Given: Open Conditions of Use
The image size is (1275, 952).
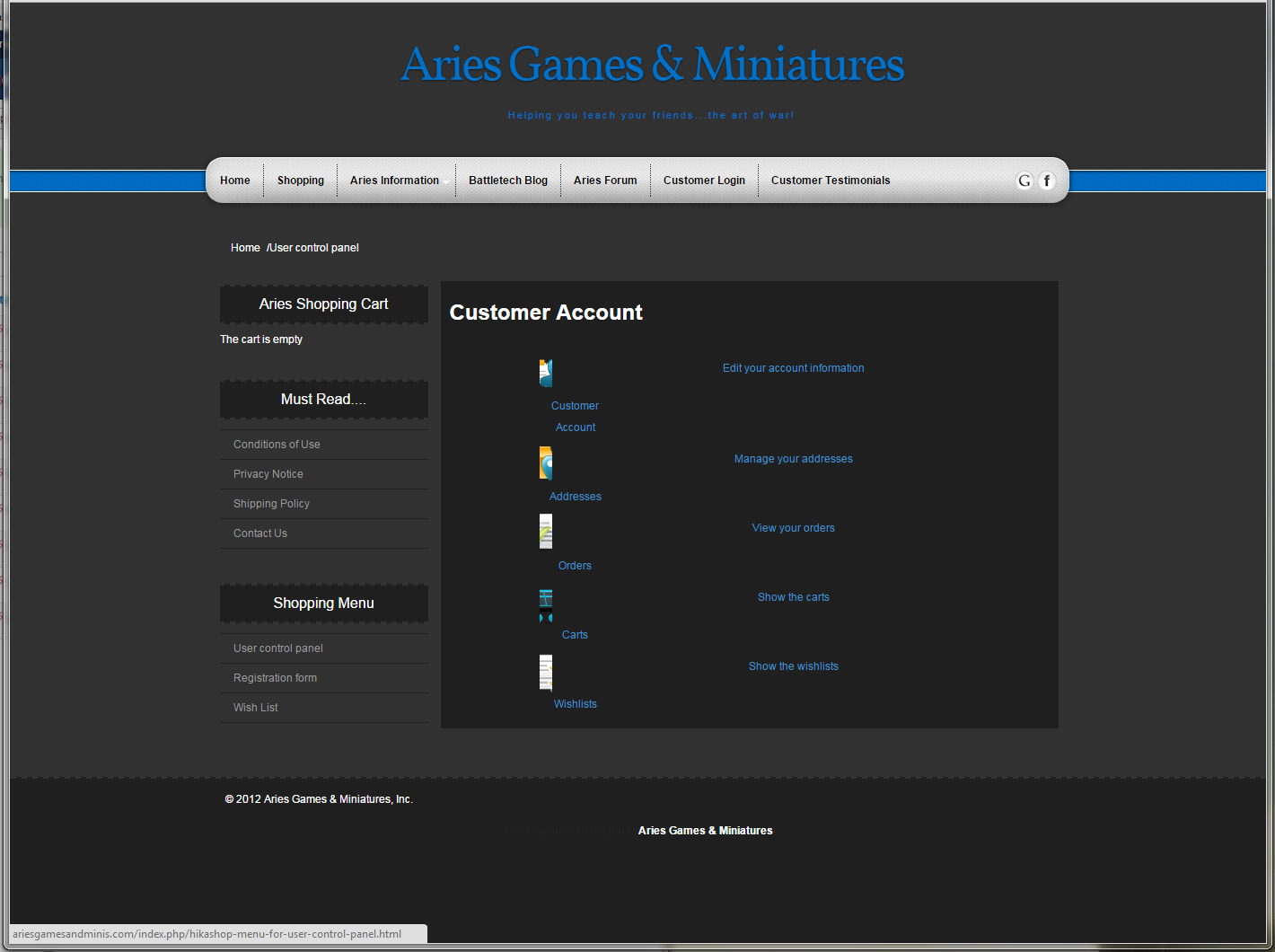Looking at the screenshot, I should coord(277,445).
